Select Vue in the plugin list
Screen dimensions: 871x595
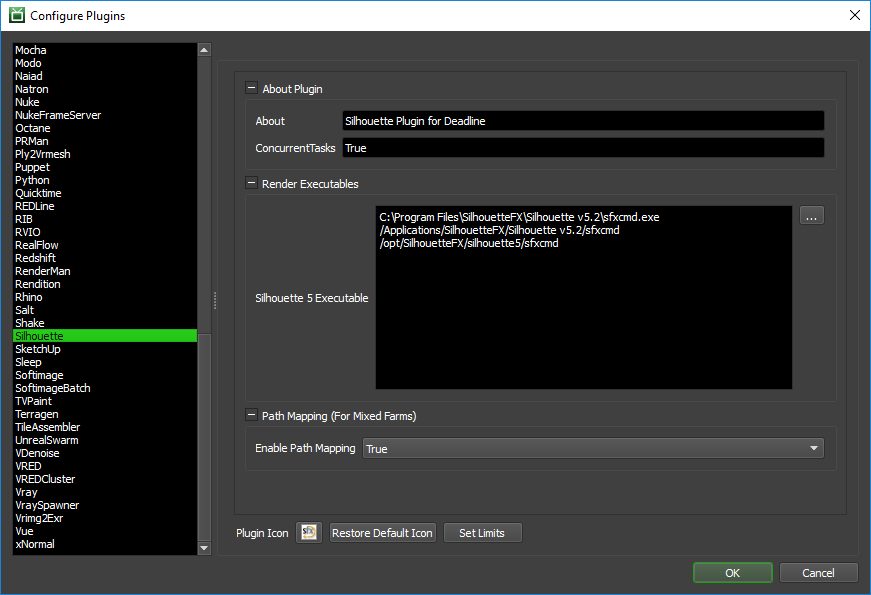[105, 531]
